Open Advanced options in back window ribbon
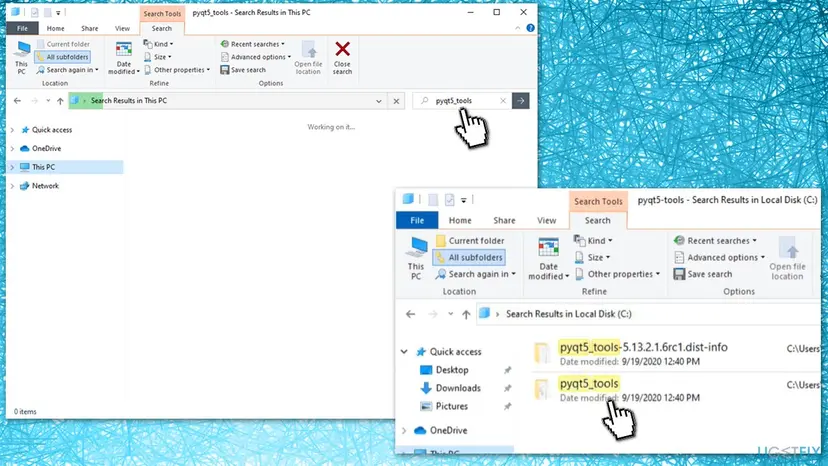 pyautogui.click(x=256, y=57)
